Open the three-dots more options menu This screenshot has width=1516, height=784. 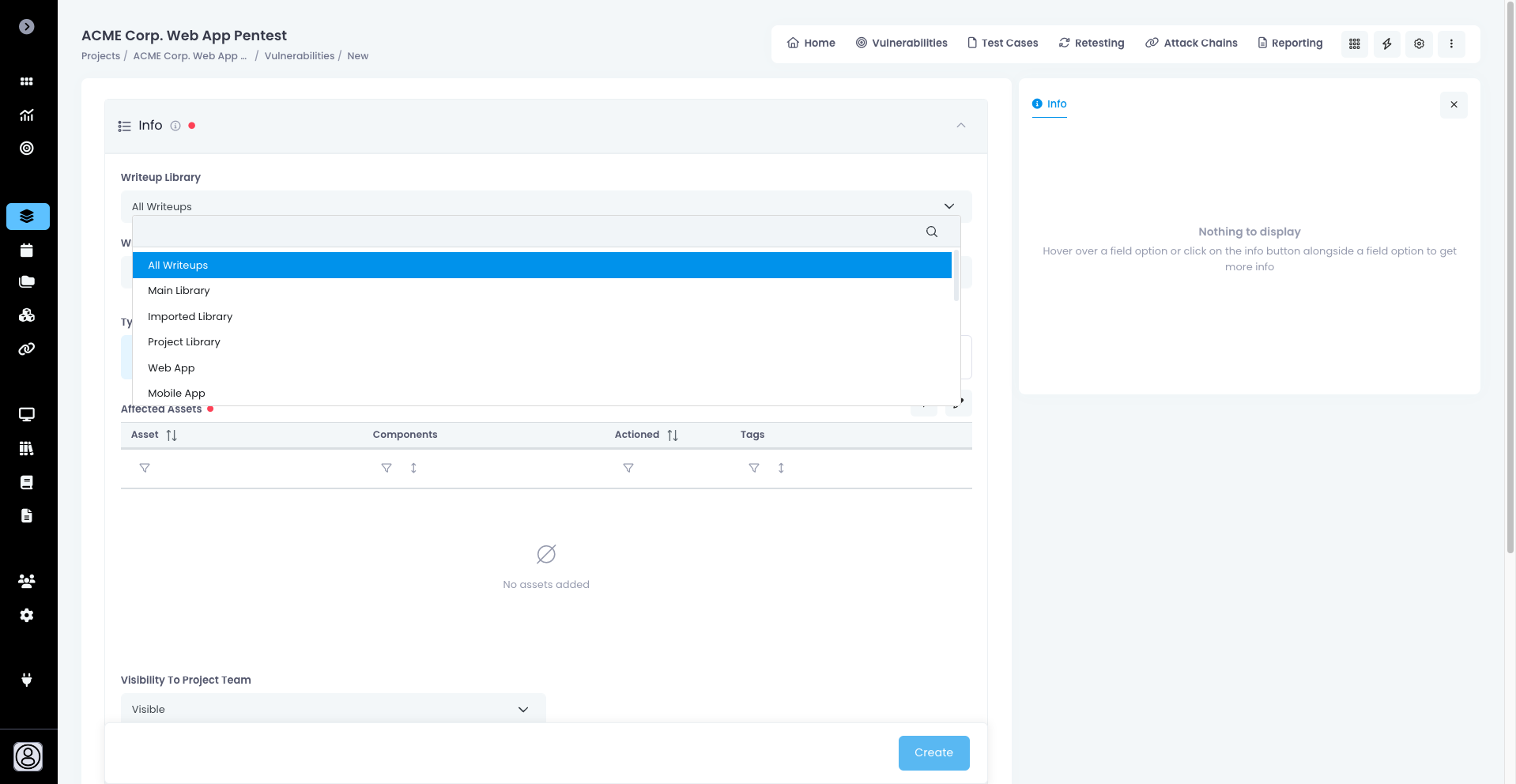coord(1451,43)
